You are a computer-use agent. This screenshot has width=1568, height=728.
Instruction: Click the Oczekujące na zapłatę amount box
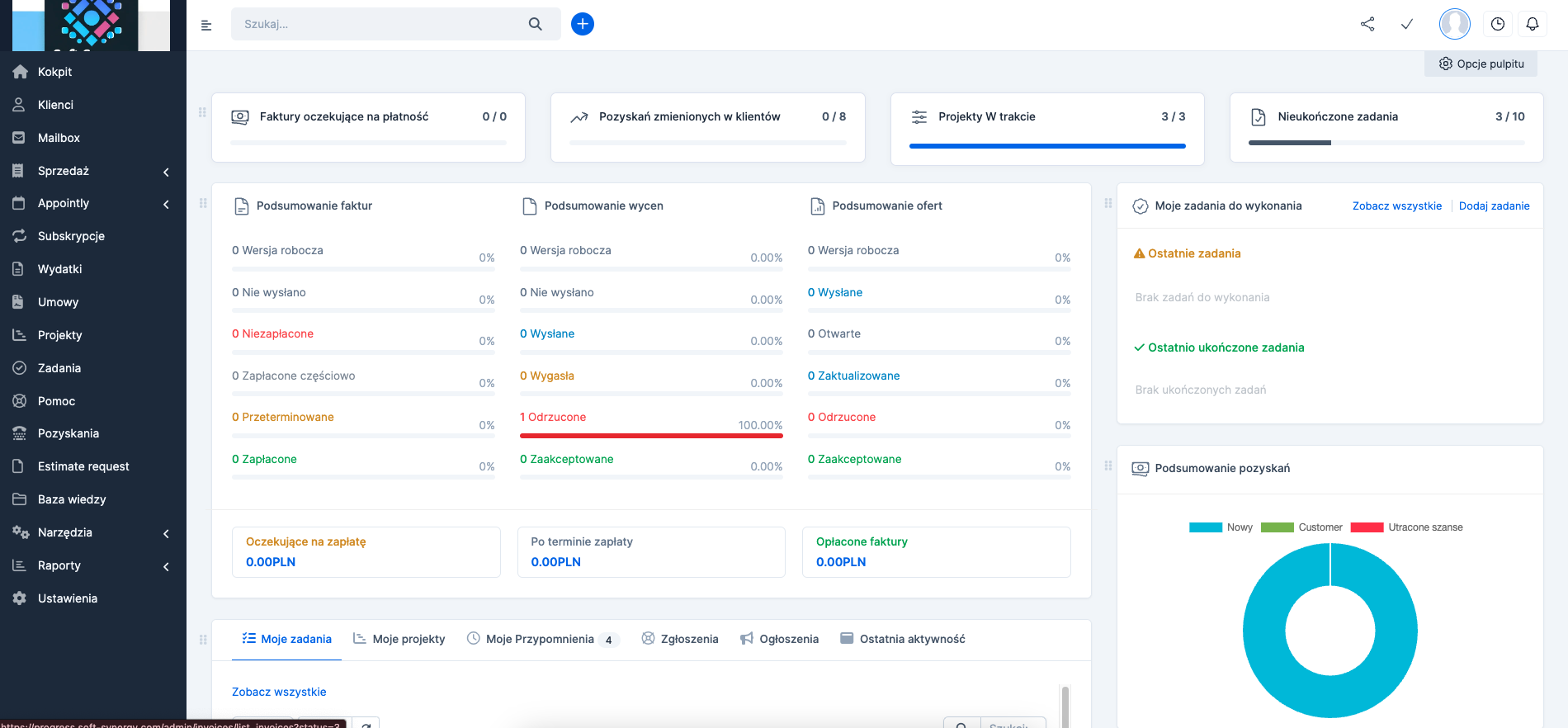[x=366, y=552]
